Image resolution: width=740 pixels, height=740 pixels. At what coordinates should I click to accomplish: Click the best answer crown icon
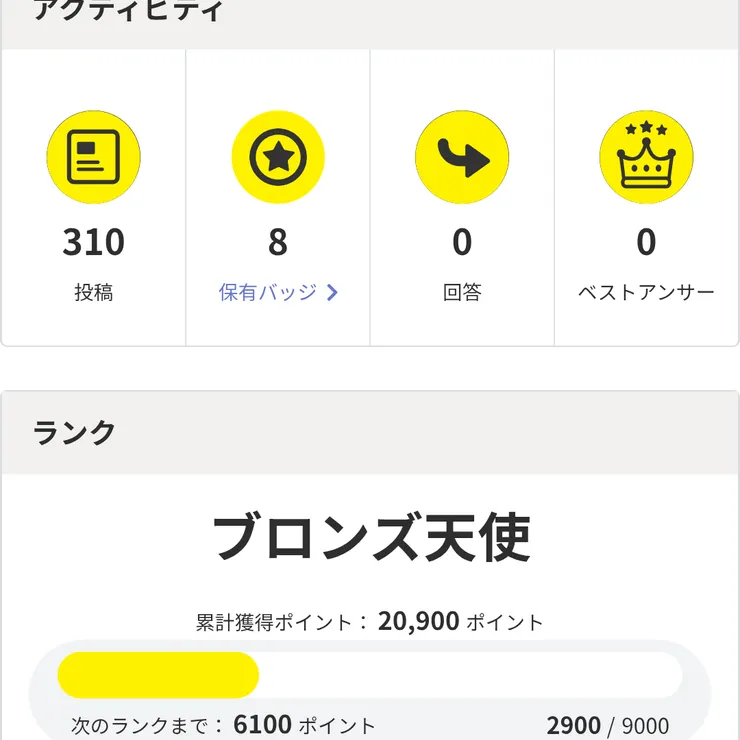(646, 157)
